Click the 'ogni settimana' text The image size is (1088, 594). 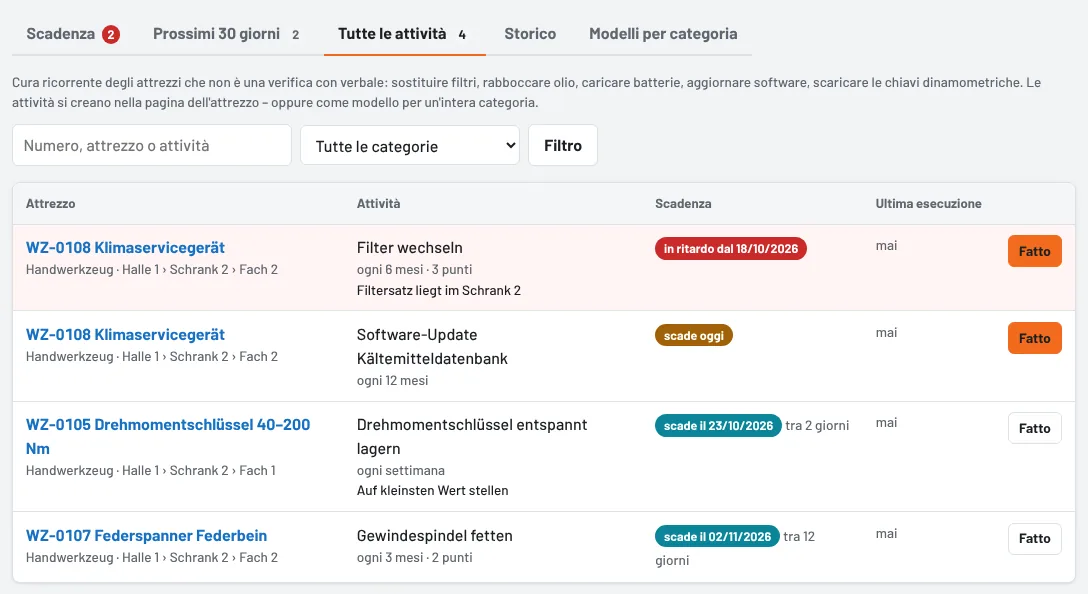tap(400, 470)
